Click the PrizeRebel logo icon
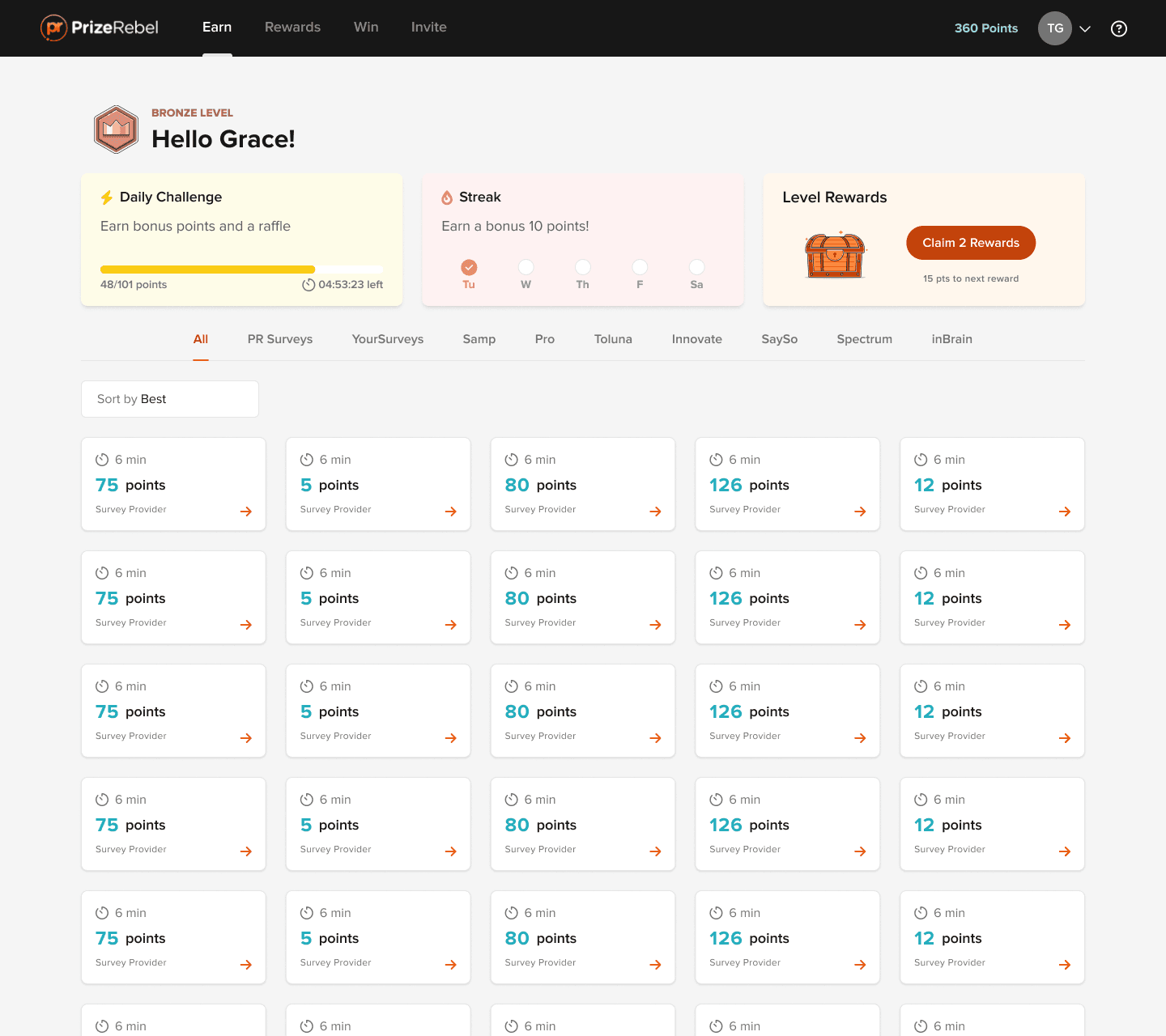Image resolution: width=1166 pixels, height=1036 pixels. (54, 28)
